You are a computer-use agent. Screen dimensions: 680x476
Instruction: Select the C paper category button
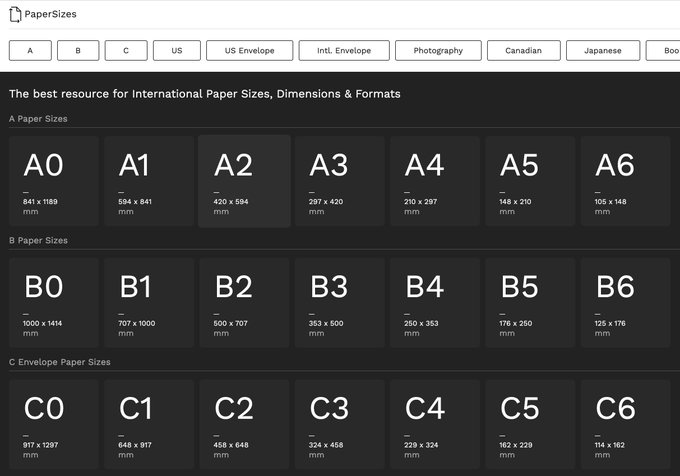click(126, 50)
